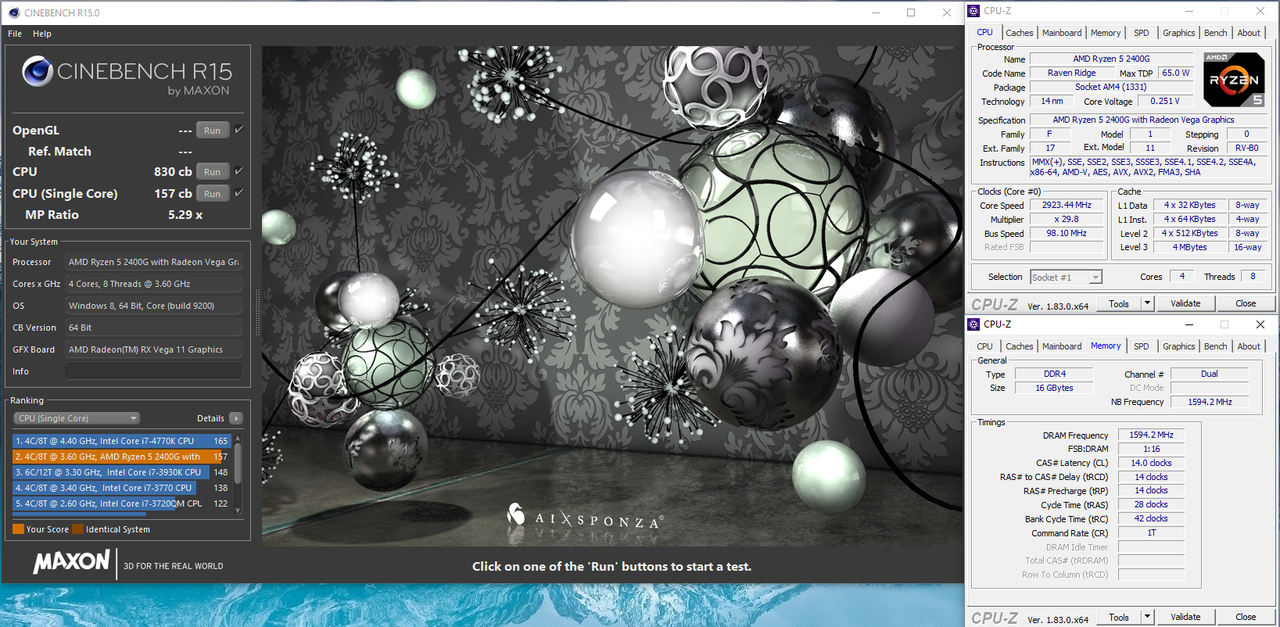Viewport: 1280px width, 627px height.
Task: Switch to Bench tab in upper CPU-Z
Action: click(x=1215, y=33)
